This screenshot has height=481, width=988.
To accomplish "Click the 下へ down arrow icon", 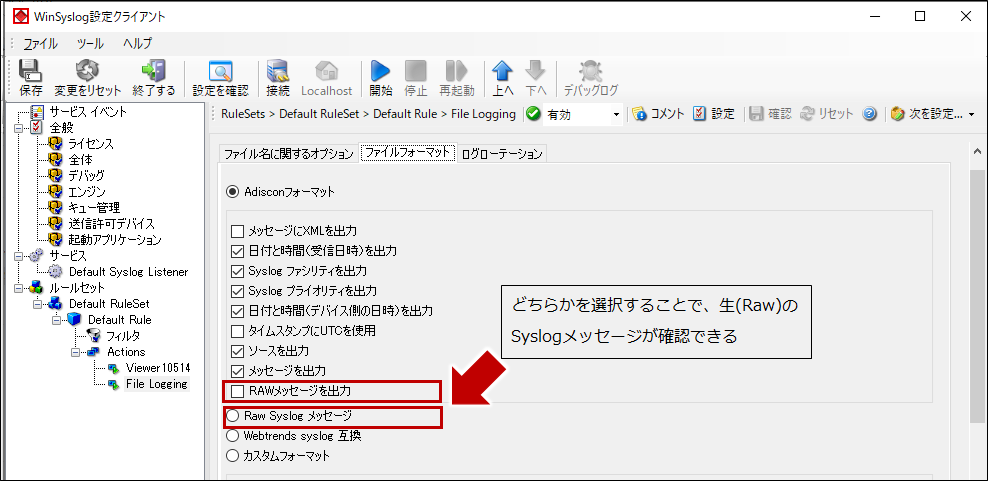I will click(x=536, y=71).
